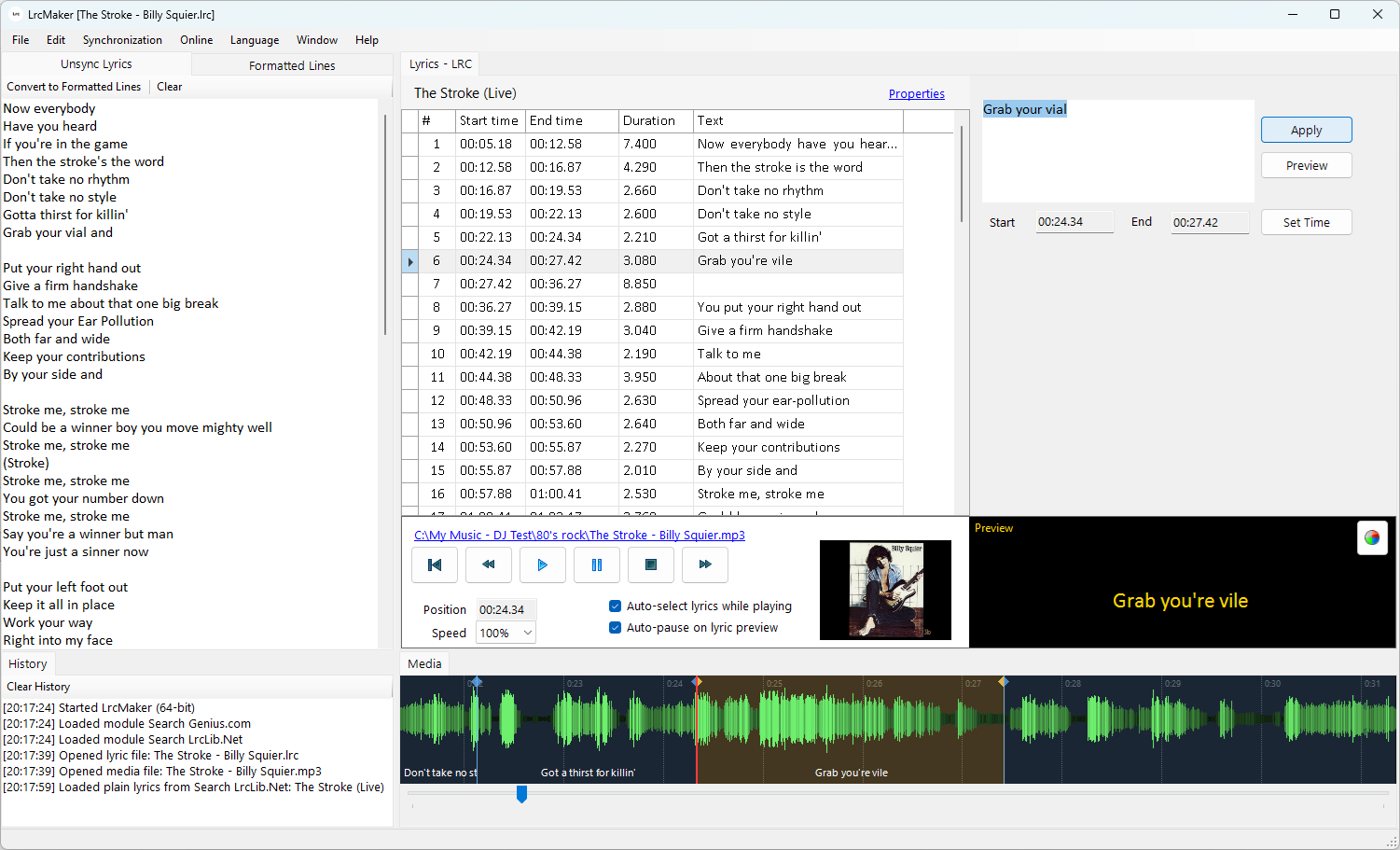Toggle Auto-pause on lyric preview
Image resolution: width=1400 pixels, height=850 pixels.
[694, 628]
